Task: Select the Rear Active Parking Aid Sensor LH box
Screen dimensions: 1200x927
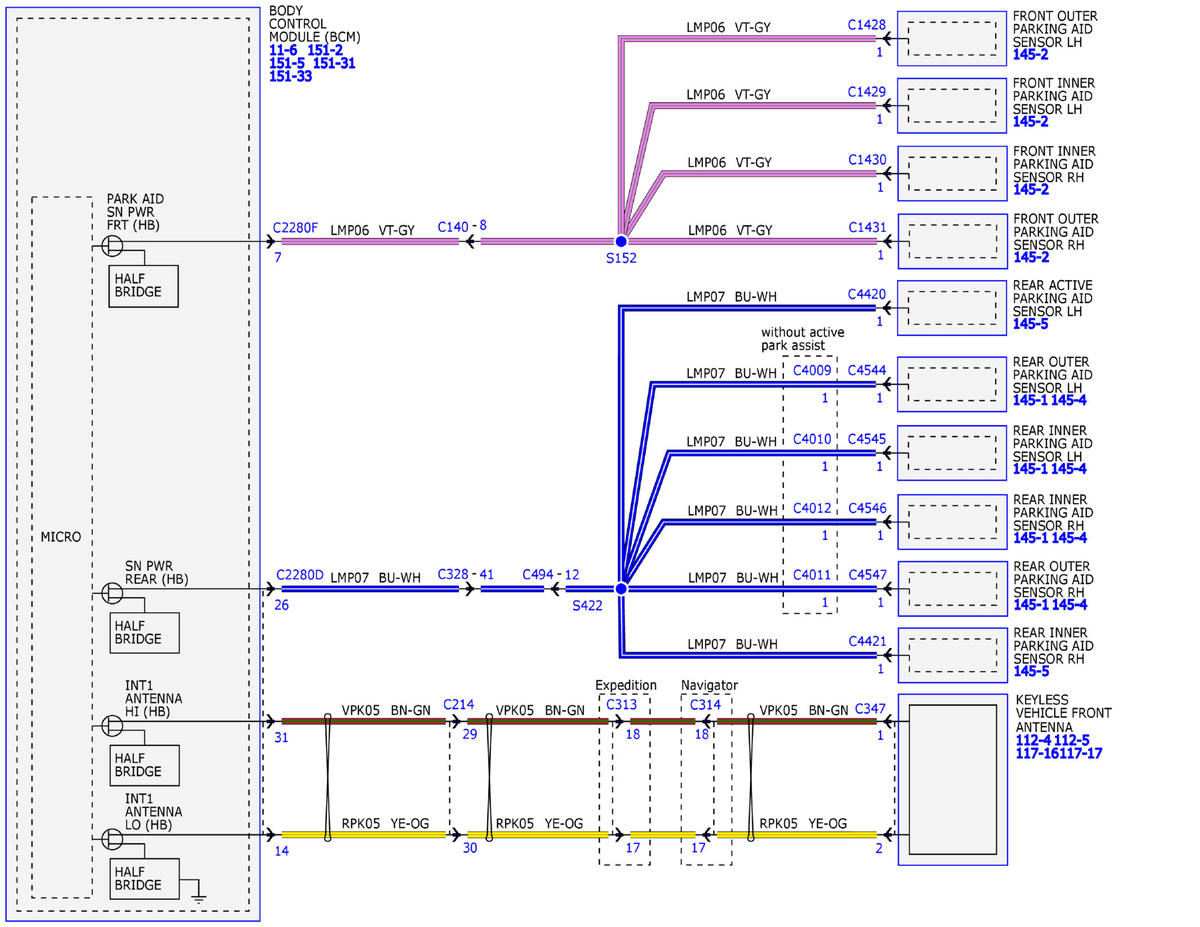Action: pos(953,307)
